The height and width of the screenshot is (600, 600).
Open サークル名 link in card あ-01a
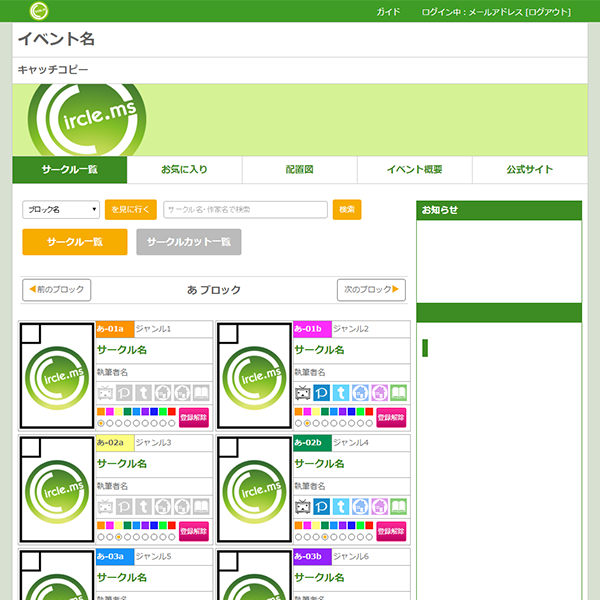(x=122, y=350)
